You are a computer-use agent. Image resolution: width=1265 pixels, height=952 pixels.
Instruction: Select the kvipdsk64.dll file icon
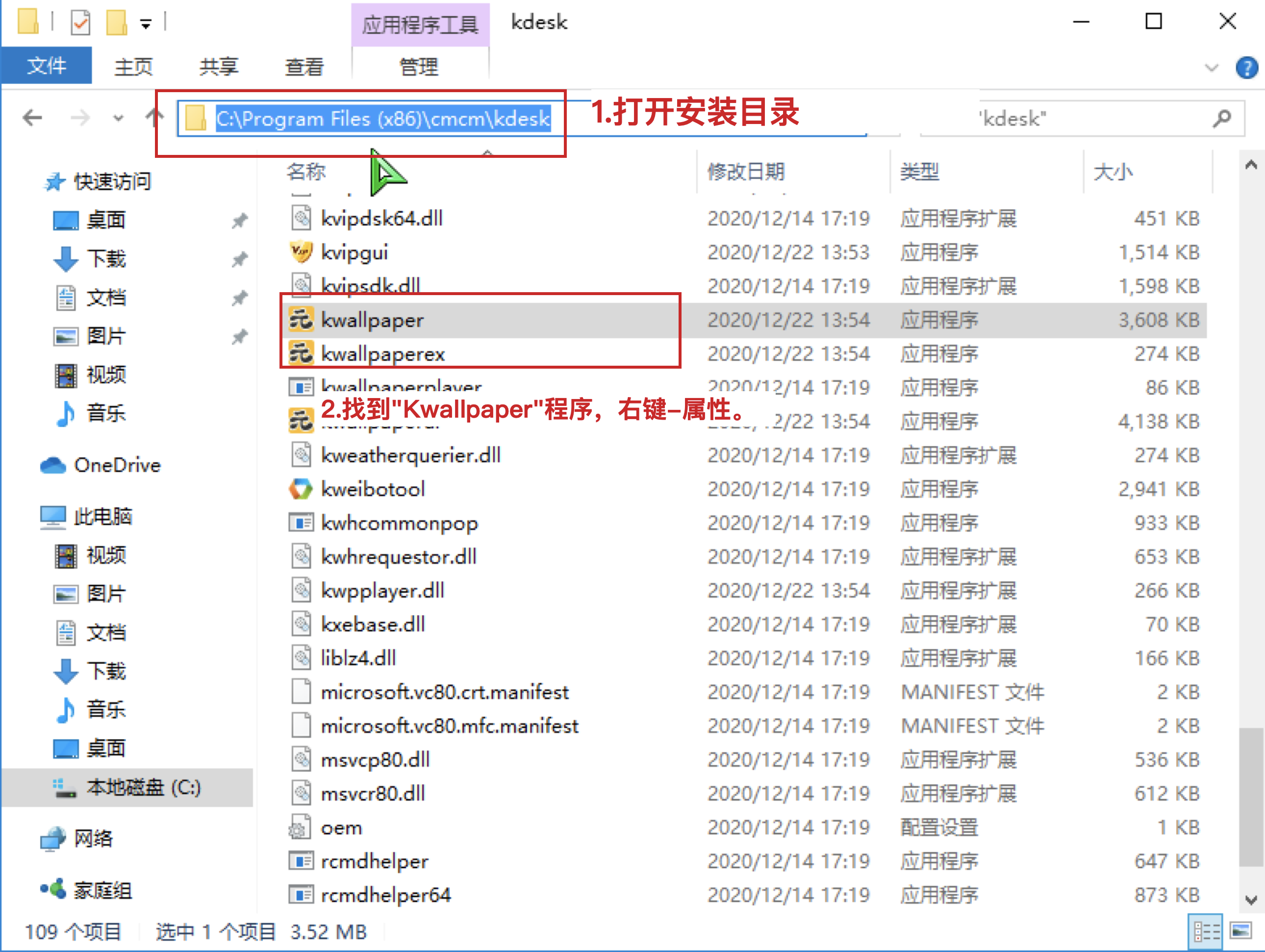click(x=301, y=218)
